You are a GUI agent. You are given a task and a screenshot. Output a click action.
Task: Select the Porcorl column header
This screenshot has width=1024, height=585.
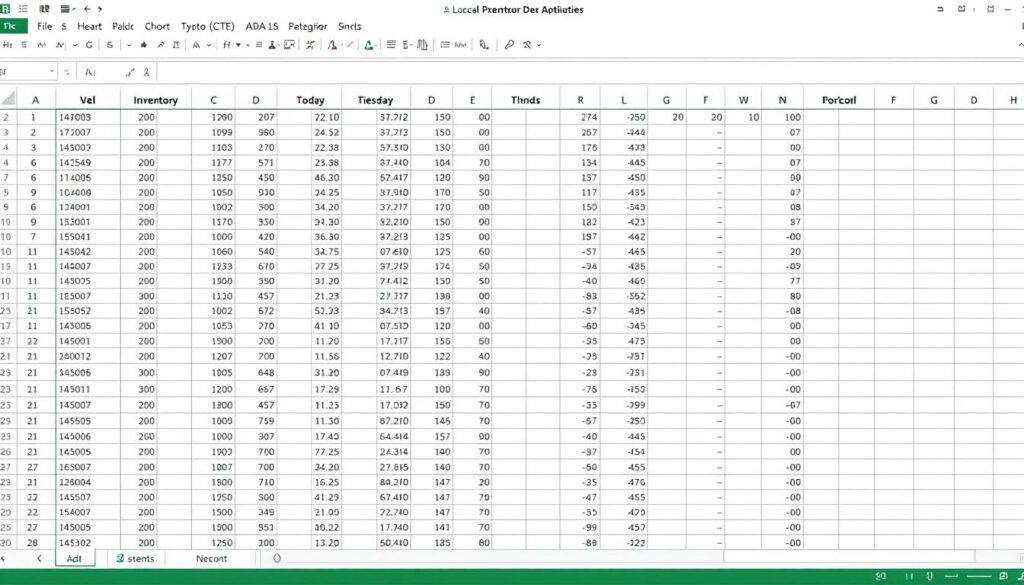839,100
